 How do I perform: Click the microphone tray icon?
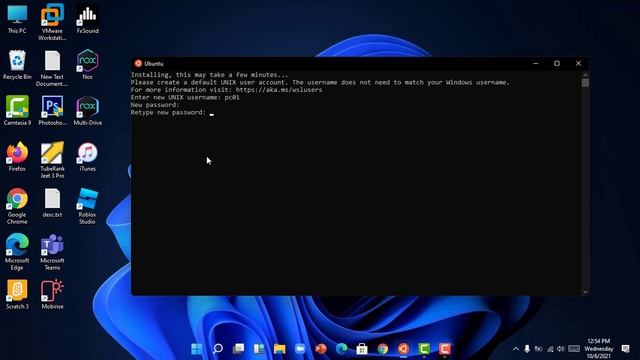point(527,349)
